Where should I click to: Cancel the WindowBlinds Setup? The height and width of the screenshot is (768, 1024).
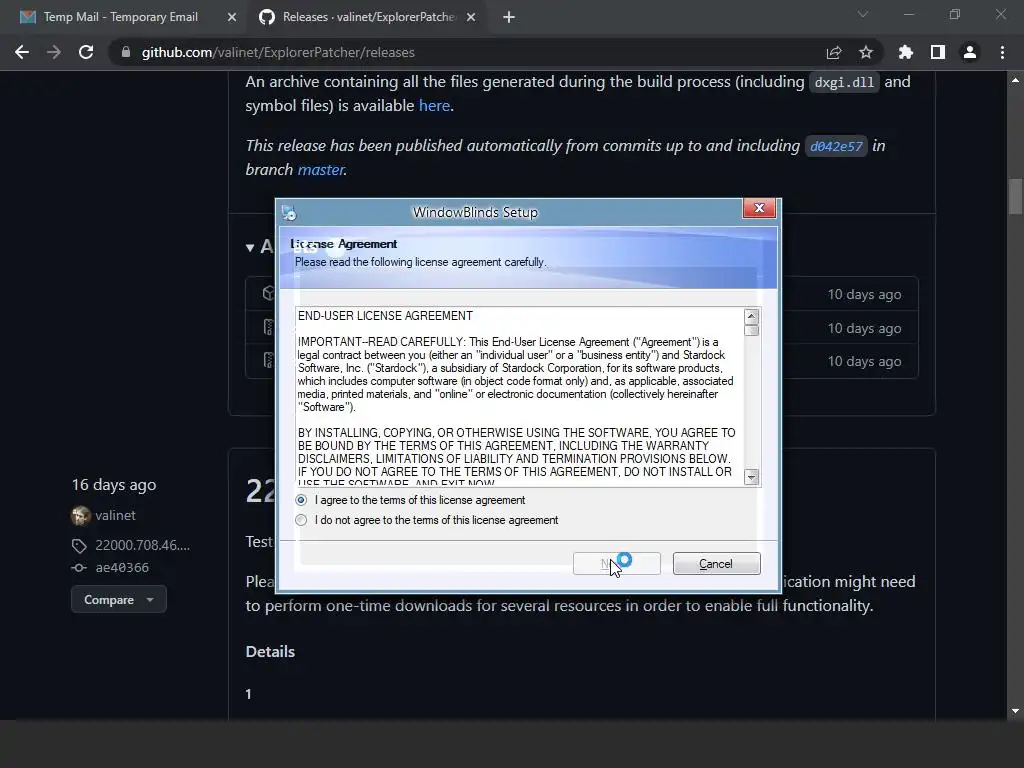tap(716, 564)
